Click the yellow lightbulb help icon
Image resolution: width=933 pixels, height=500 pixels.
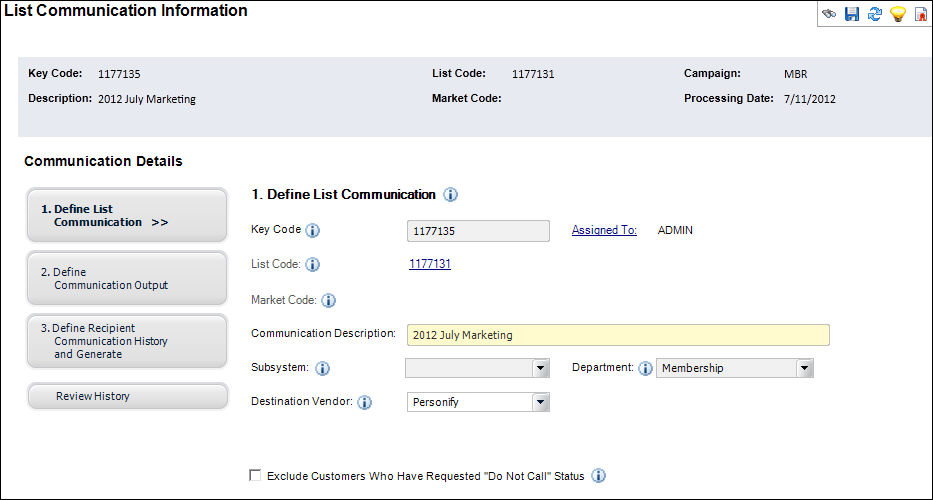tap(897, 14)
